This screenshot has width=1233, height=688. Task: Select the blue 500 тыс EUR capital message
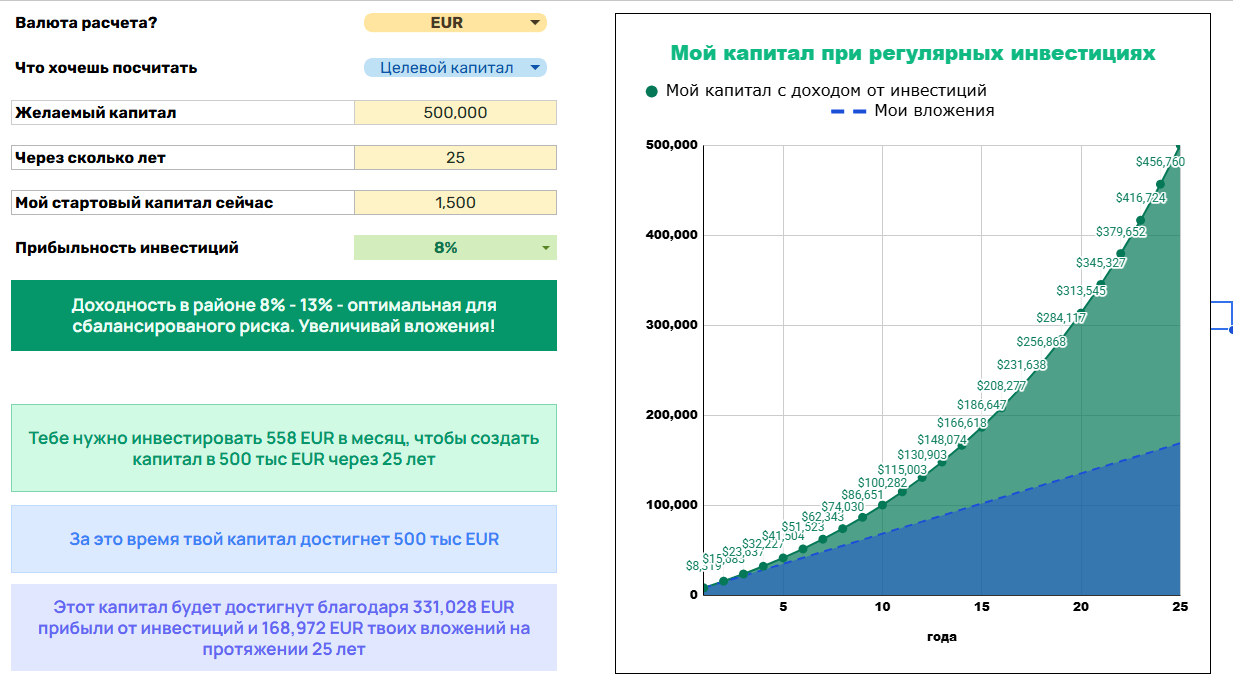click(x=284, y=539)
